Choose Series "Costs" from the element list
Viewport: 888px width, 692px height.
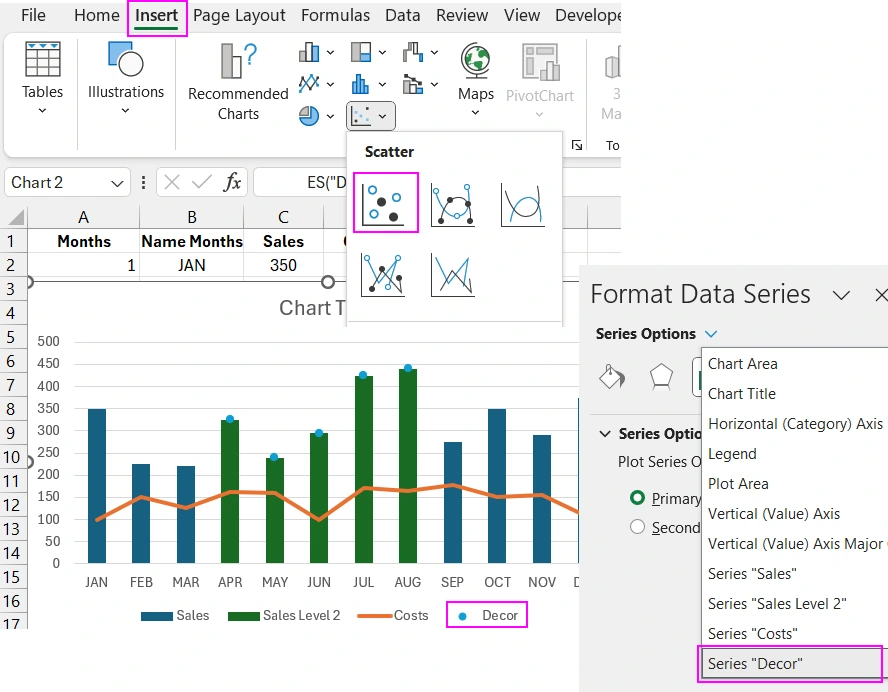(752, 633)
